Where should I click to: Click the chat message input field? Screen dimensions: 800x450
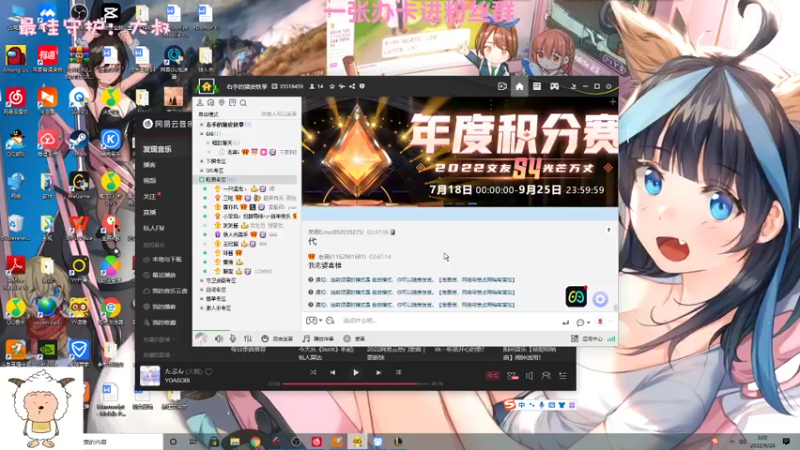click(449, 321)
